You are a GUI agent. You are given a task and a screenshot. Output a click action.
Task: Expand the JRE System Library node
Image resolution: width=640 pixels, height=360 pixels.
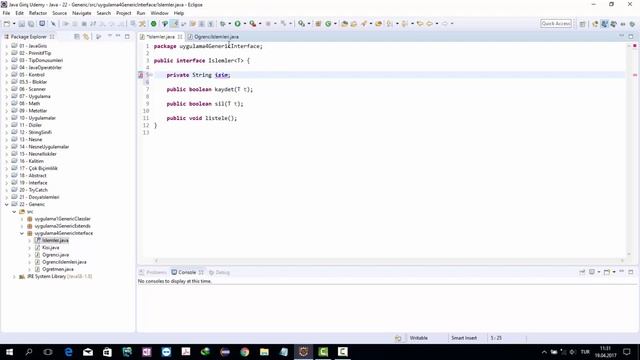click(14, 277)
